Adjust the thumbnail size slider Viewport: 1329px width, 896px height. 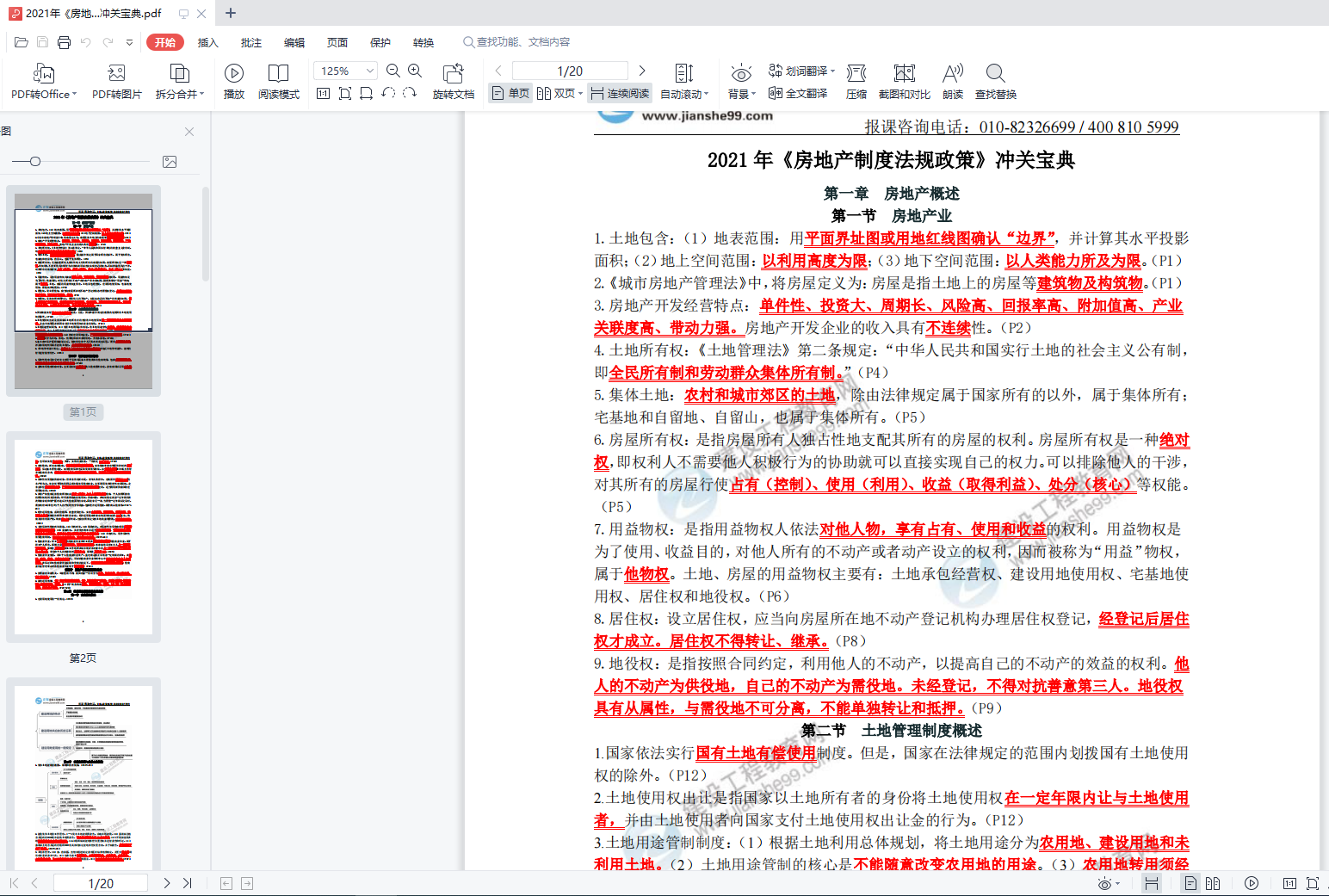coord(34,161)
